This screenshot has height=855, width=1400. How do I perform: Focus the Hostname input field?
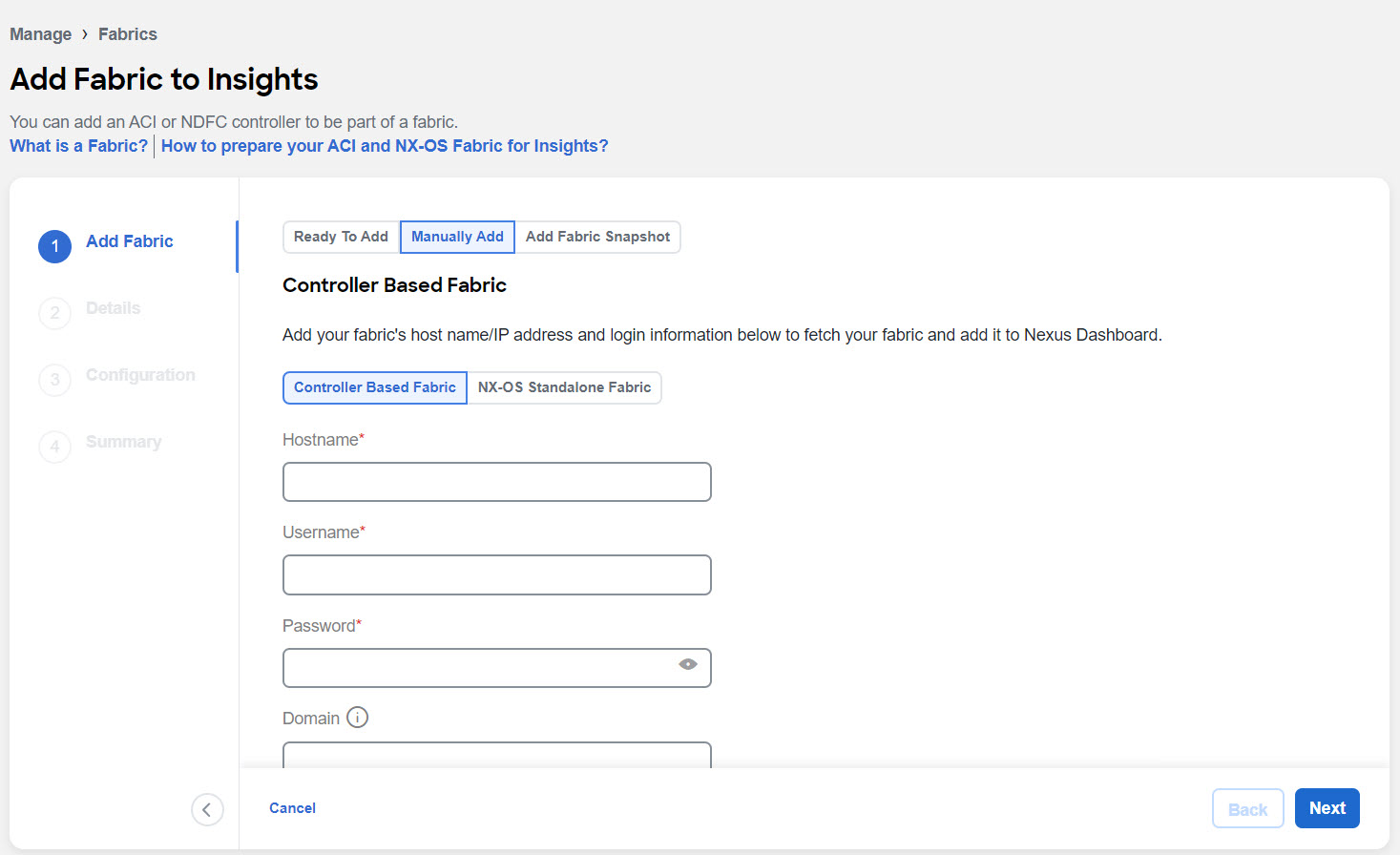(x=497, y=482)
